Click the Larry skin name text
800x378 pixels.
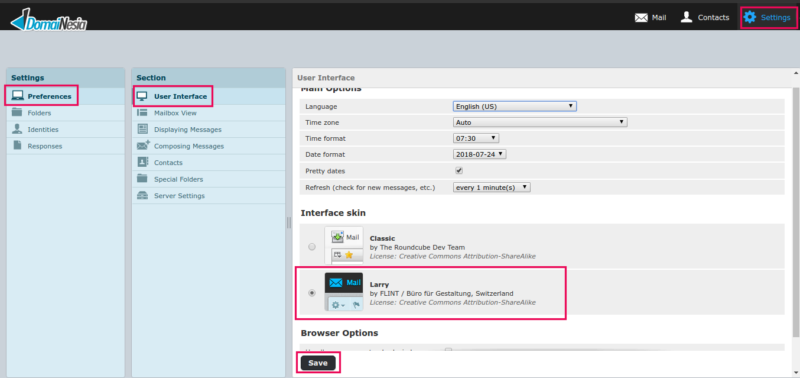pos(379,285)
